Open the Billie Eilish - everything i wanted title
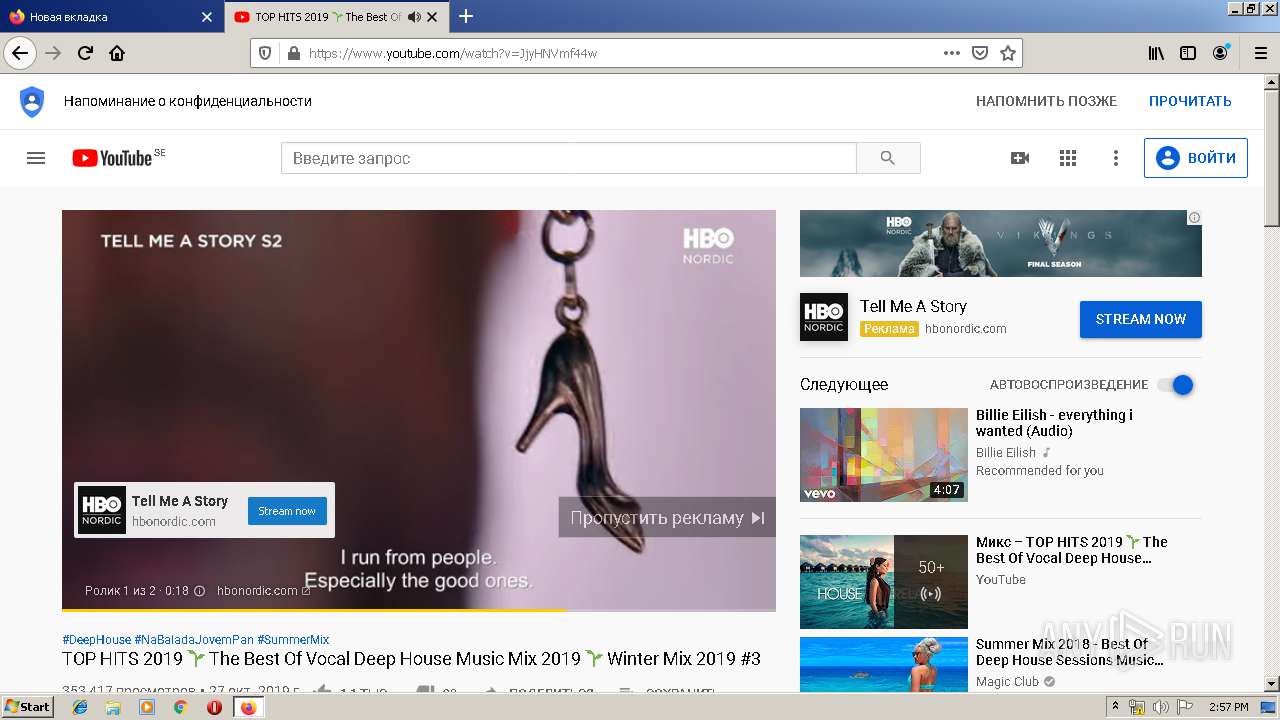This screenshot has width=1280, height=720. click(1054, 423)
